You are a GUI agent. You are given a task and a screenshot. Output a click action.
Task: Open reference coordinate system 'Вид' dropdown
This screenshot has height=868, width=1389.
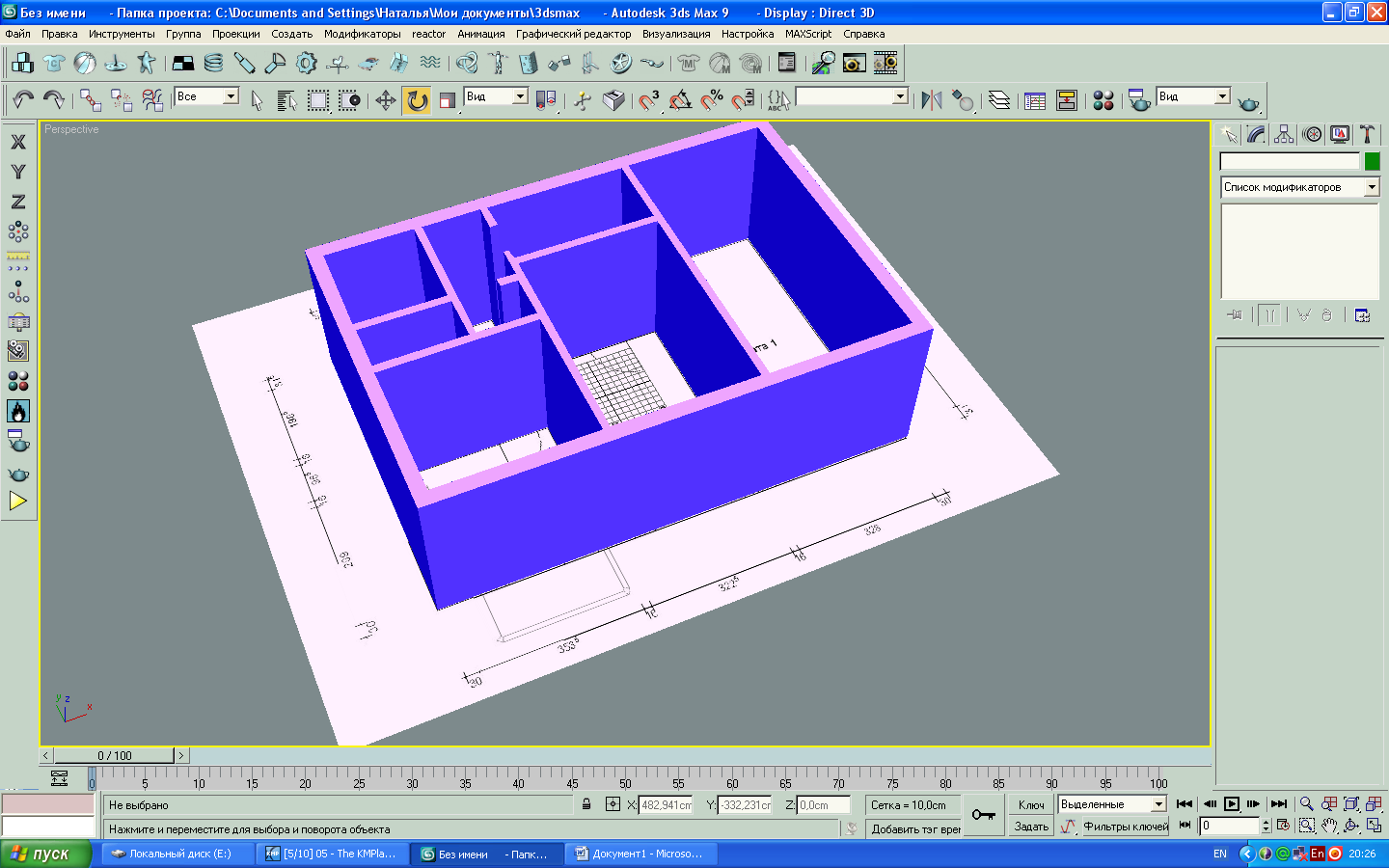520,96
